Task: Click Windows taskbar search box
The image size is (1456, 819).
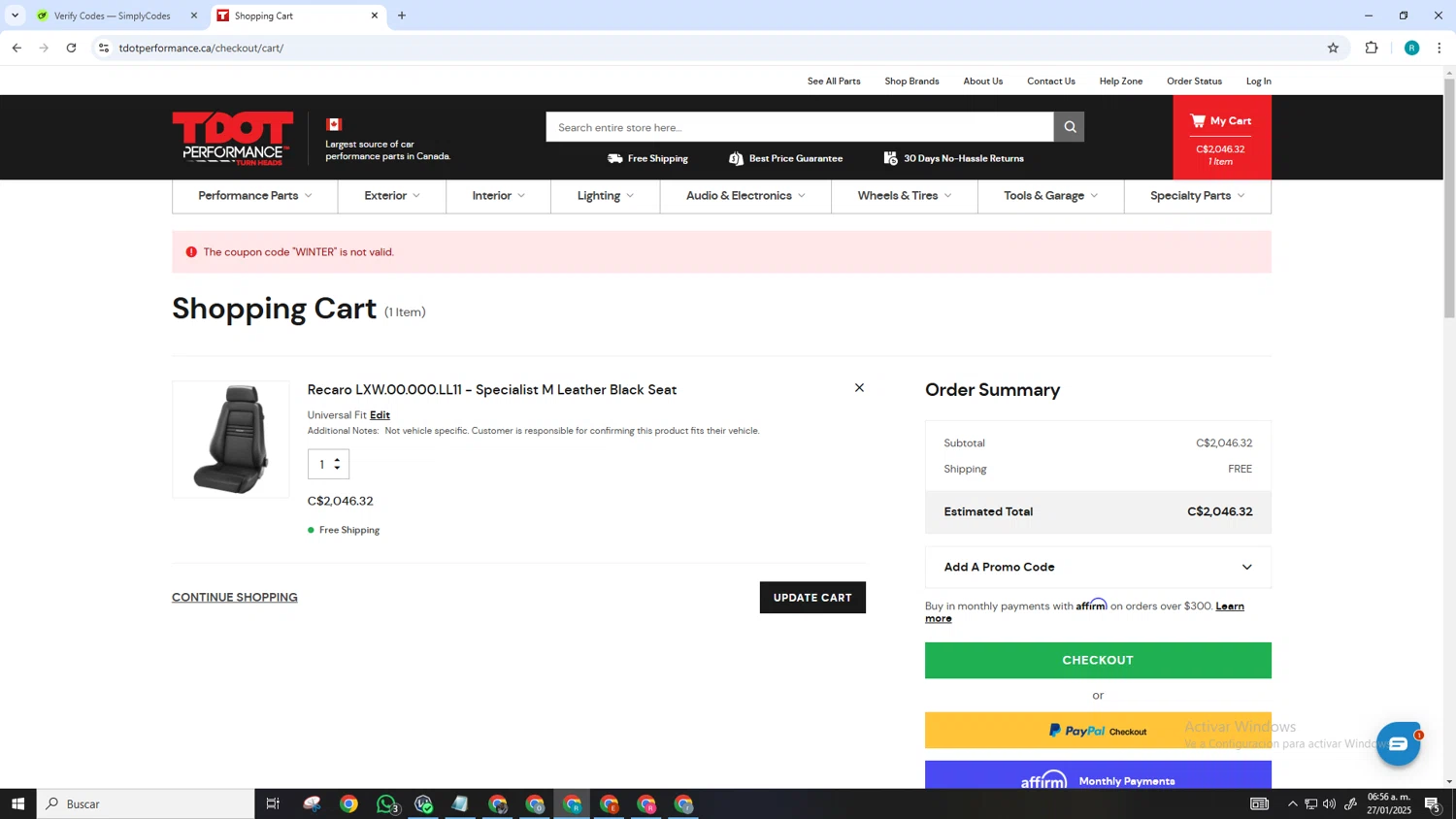Action: click(x=146, y=803)
